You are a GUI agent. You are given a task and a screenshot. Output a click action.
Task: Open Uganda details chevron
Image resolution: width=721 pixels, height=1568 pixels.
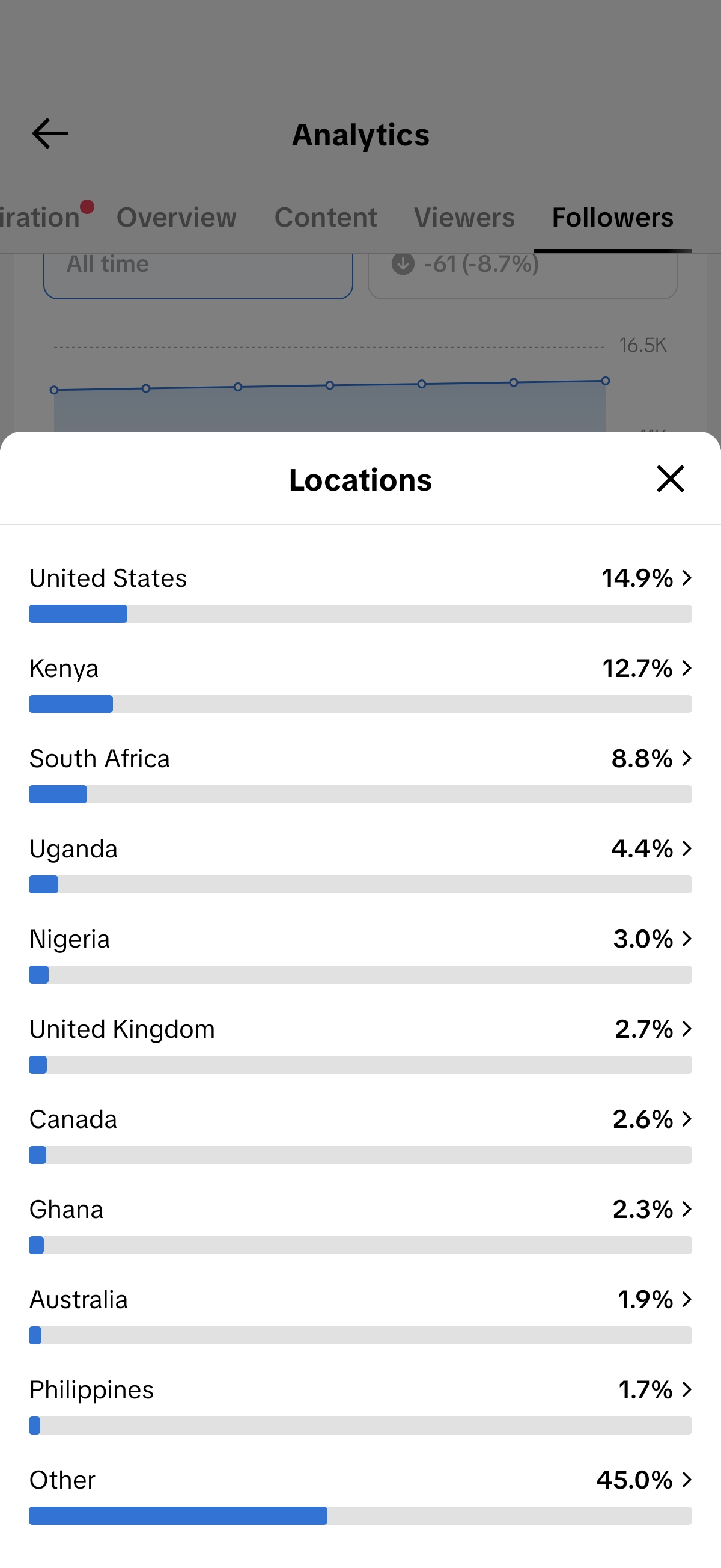687,848
